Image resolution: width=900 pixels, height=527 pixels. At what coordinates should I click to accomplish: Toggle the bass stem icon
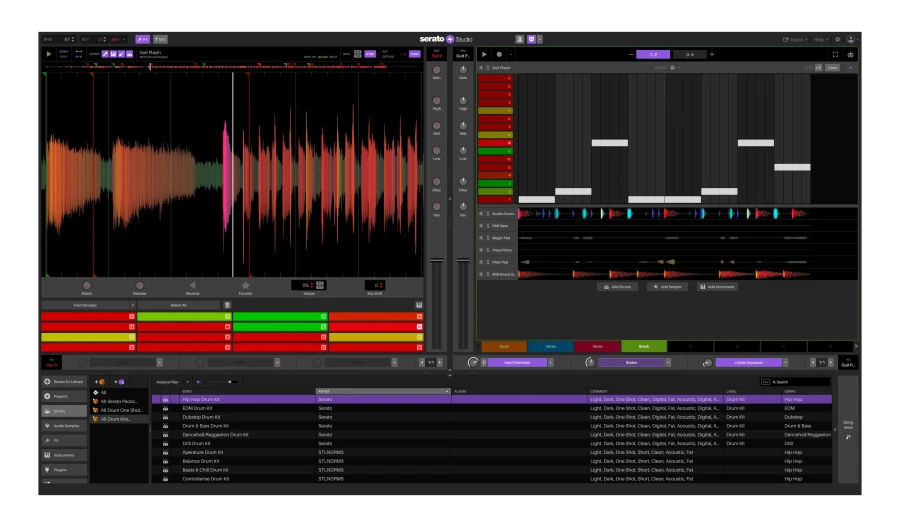pyautogui.click(x=121, y=54)
